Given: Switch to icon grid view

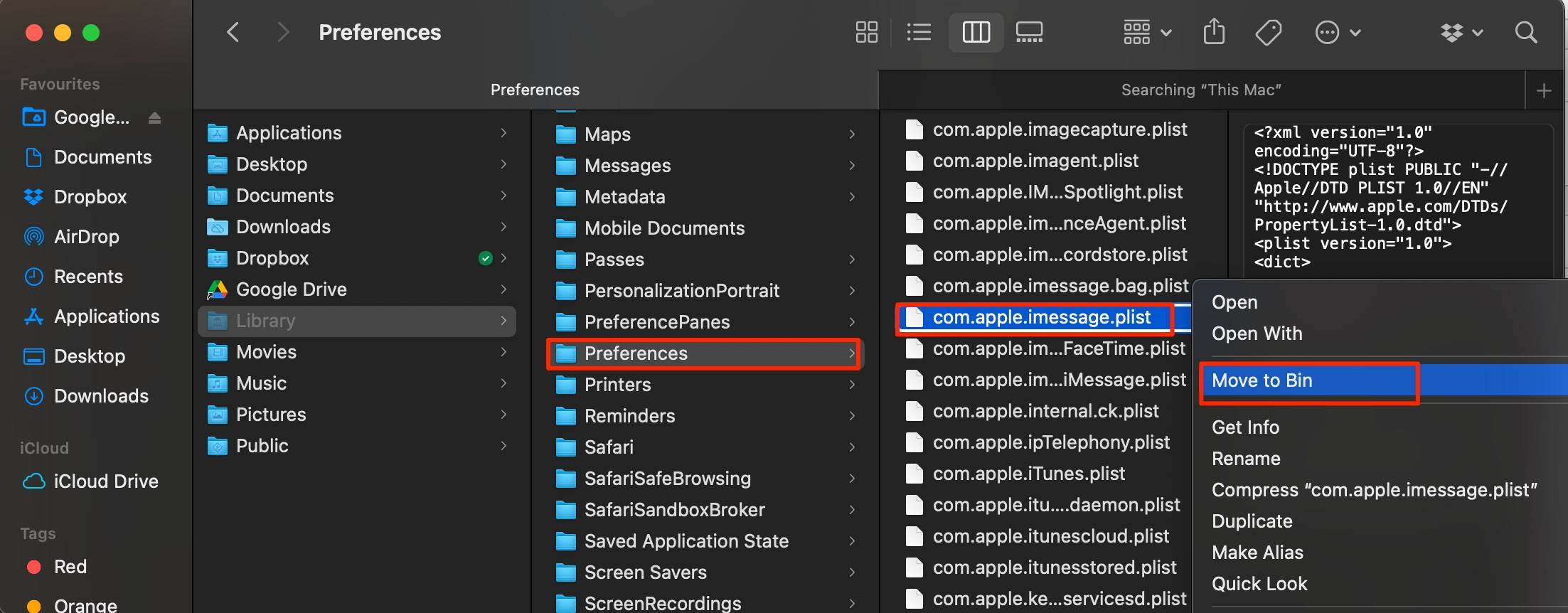Looking at the screenshot, I should (866, 32).
